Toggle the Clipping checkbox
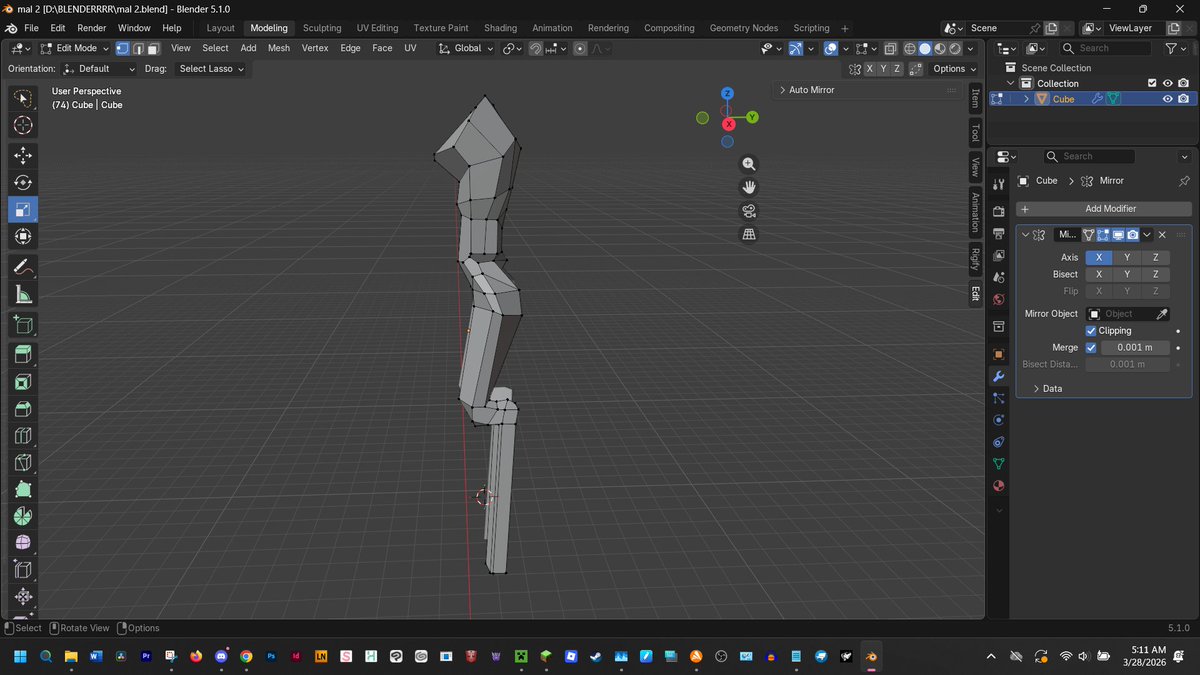This screenshot has height=675, width=1200. (x=1091, y=331)
